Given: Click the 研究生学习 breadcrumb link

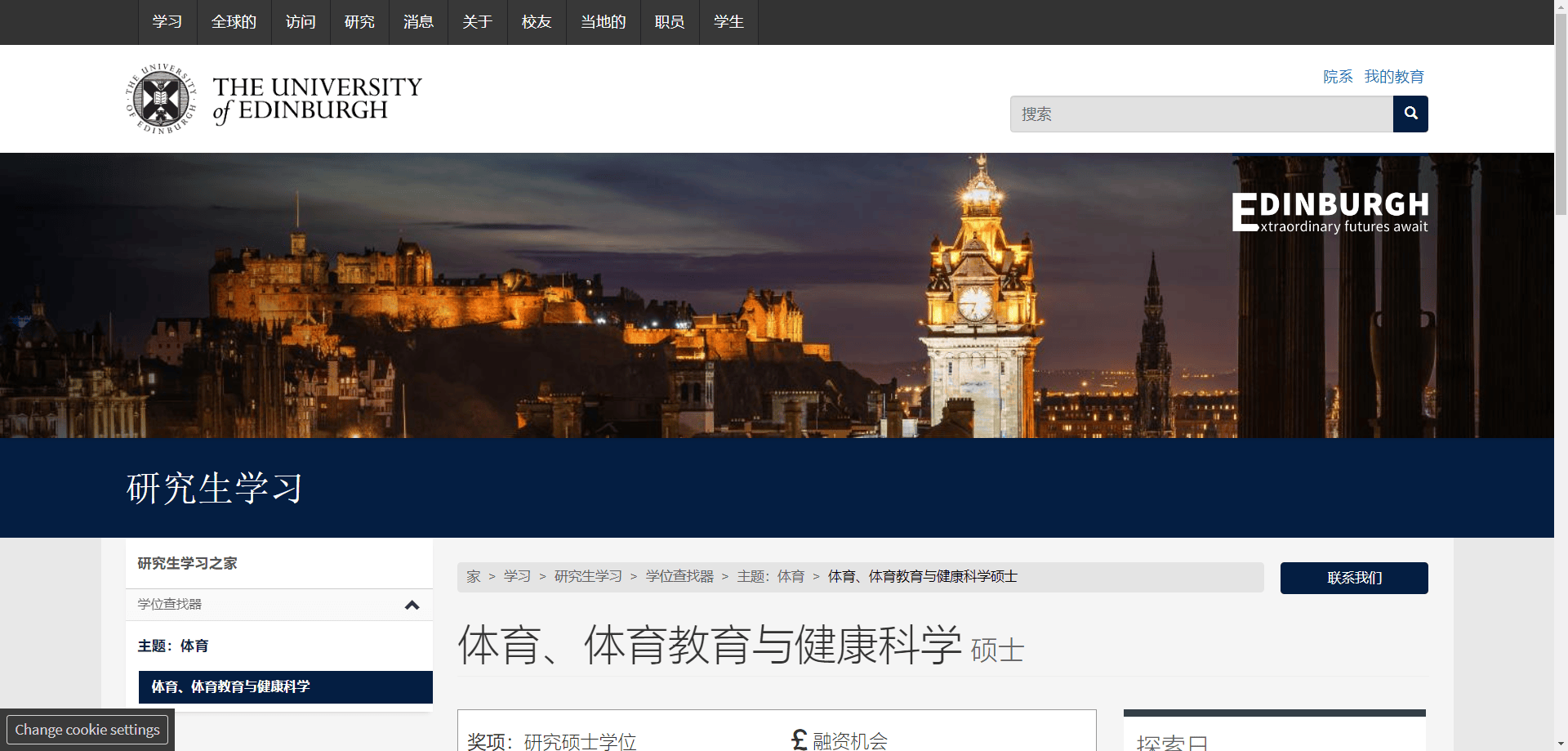Looking at the screenshot, I should click(588, 577).
